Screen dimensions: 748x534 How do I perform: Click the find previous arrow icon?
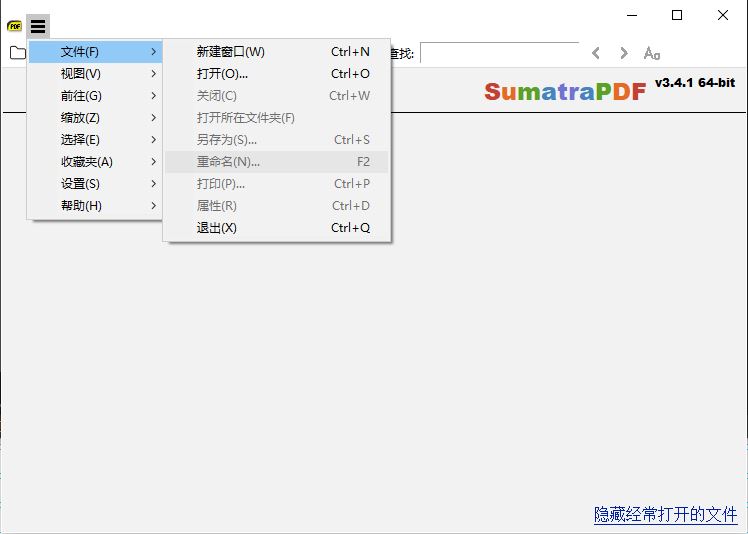(x=596, y=53)
